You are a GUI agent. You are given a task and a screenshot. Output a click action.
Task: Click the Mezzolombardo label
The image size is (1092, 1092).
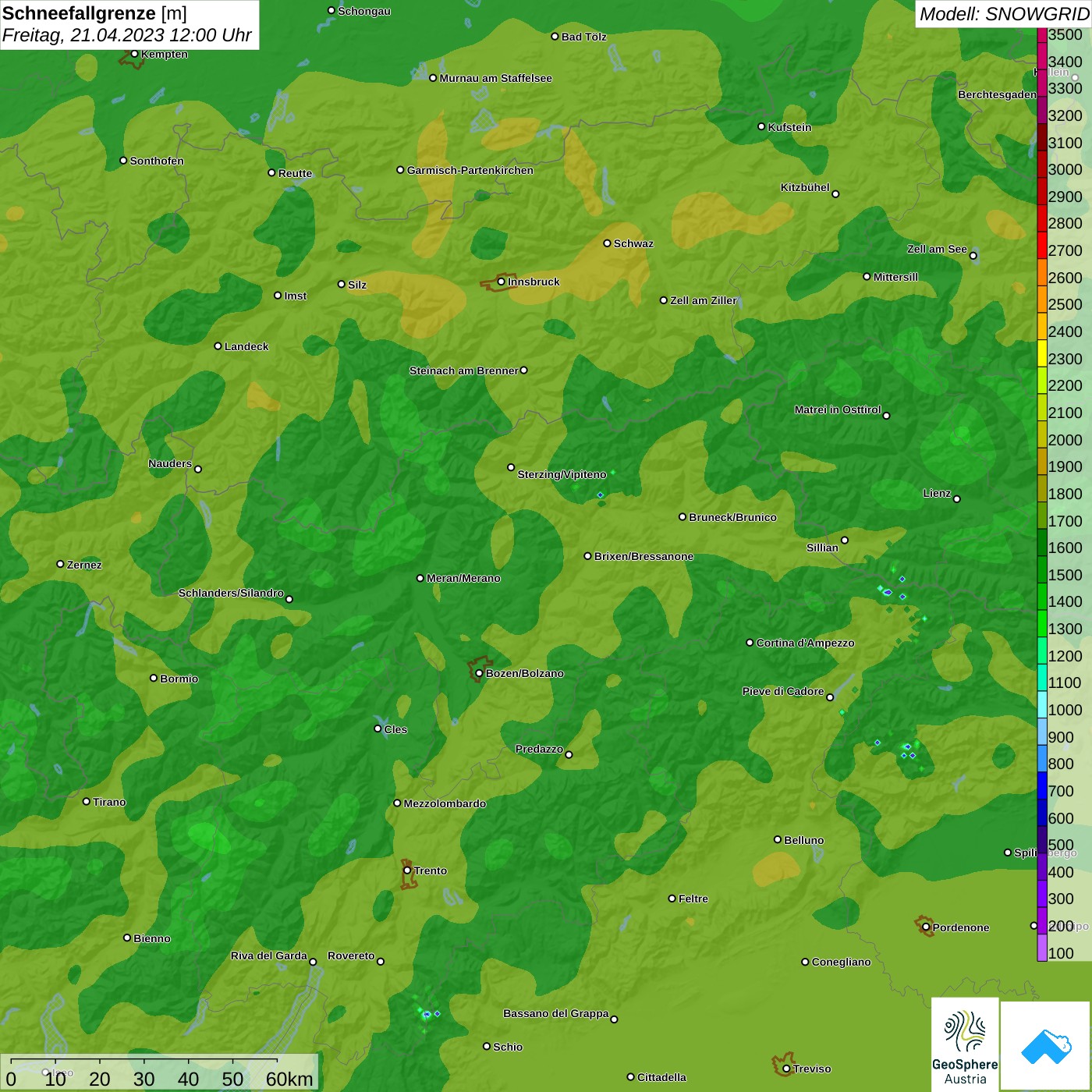click(x=445, y=803)
